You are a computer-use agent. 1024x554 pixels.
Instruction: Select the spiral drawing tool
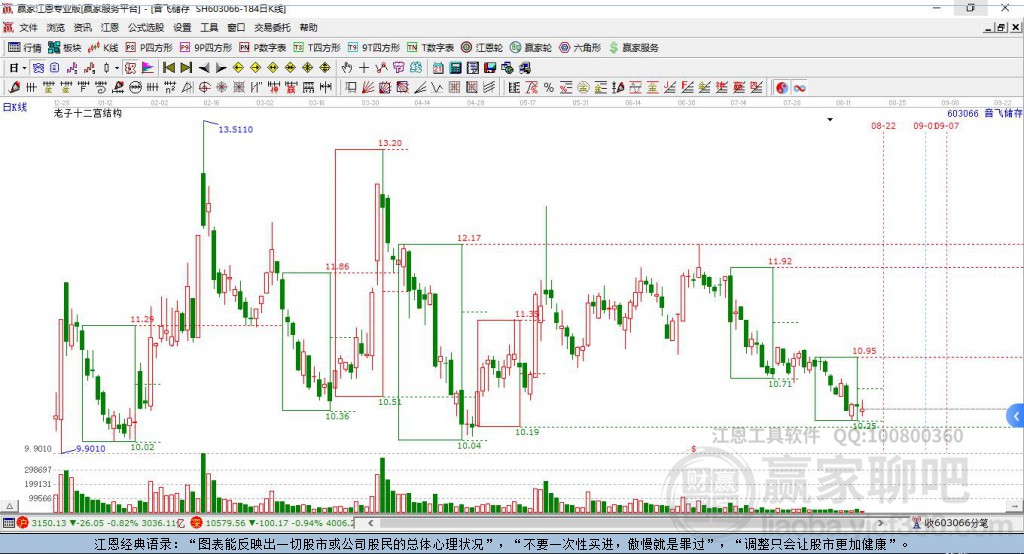tap(101, 88)
